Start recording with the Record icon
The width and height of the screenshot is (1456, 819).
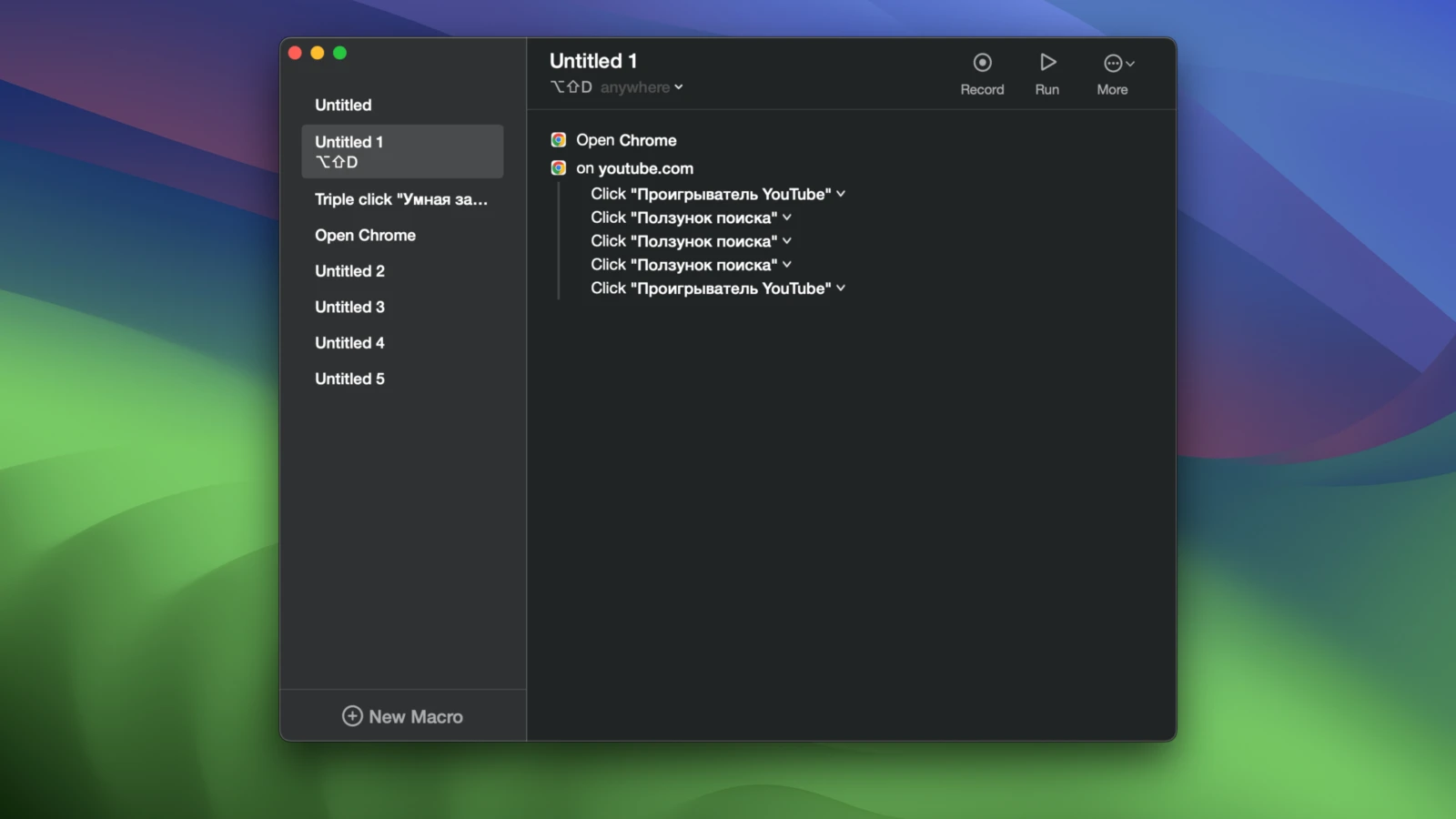982,63
